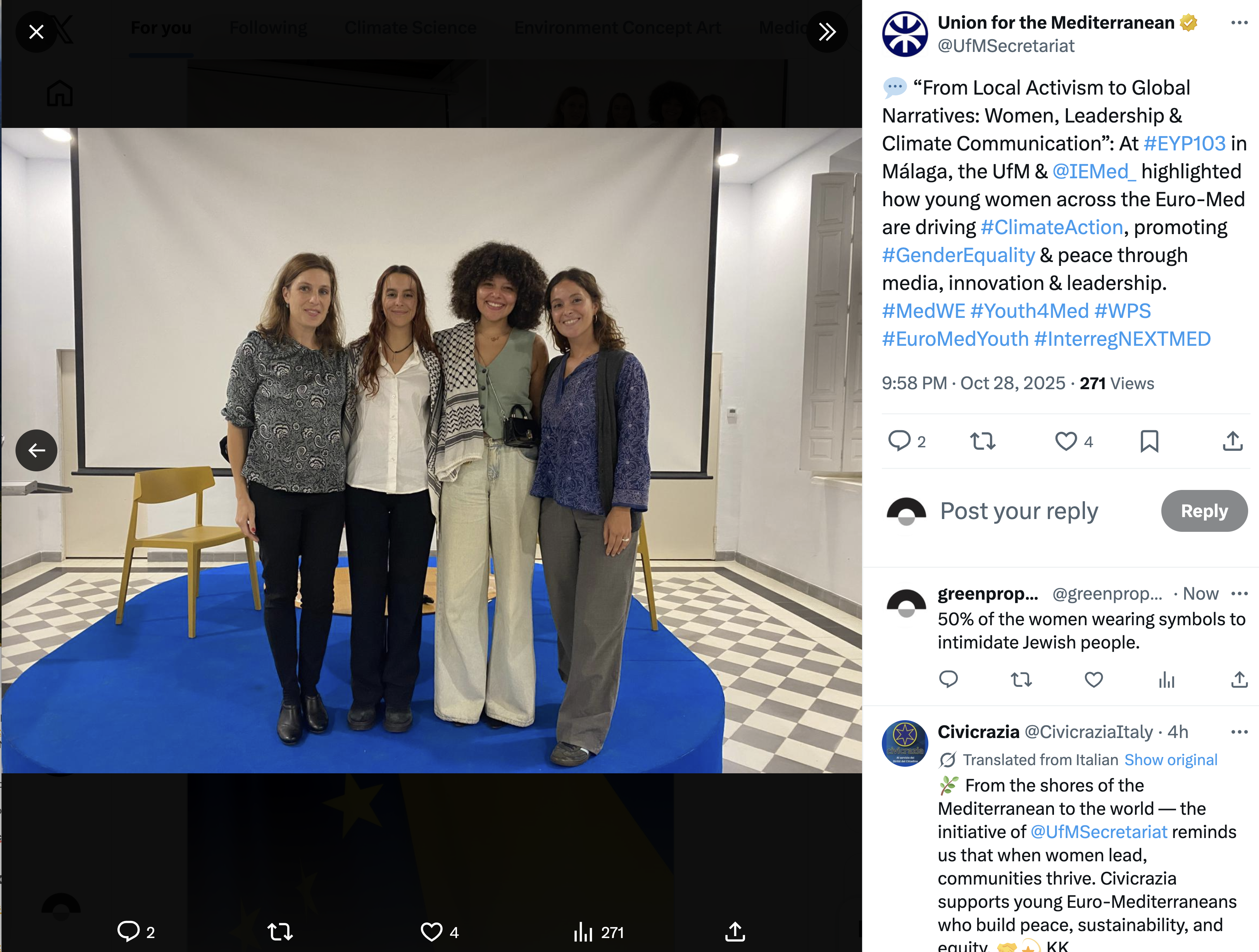The image size is (1259, 952).
Task: Open view count icon under the photo
Action: 583,932
